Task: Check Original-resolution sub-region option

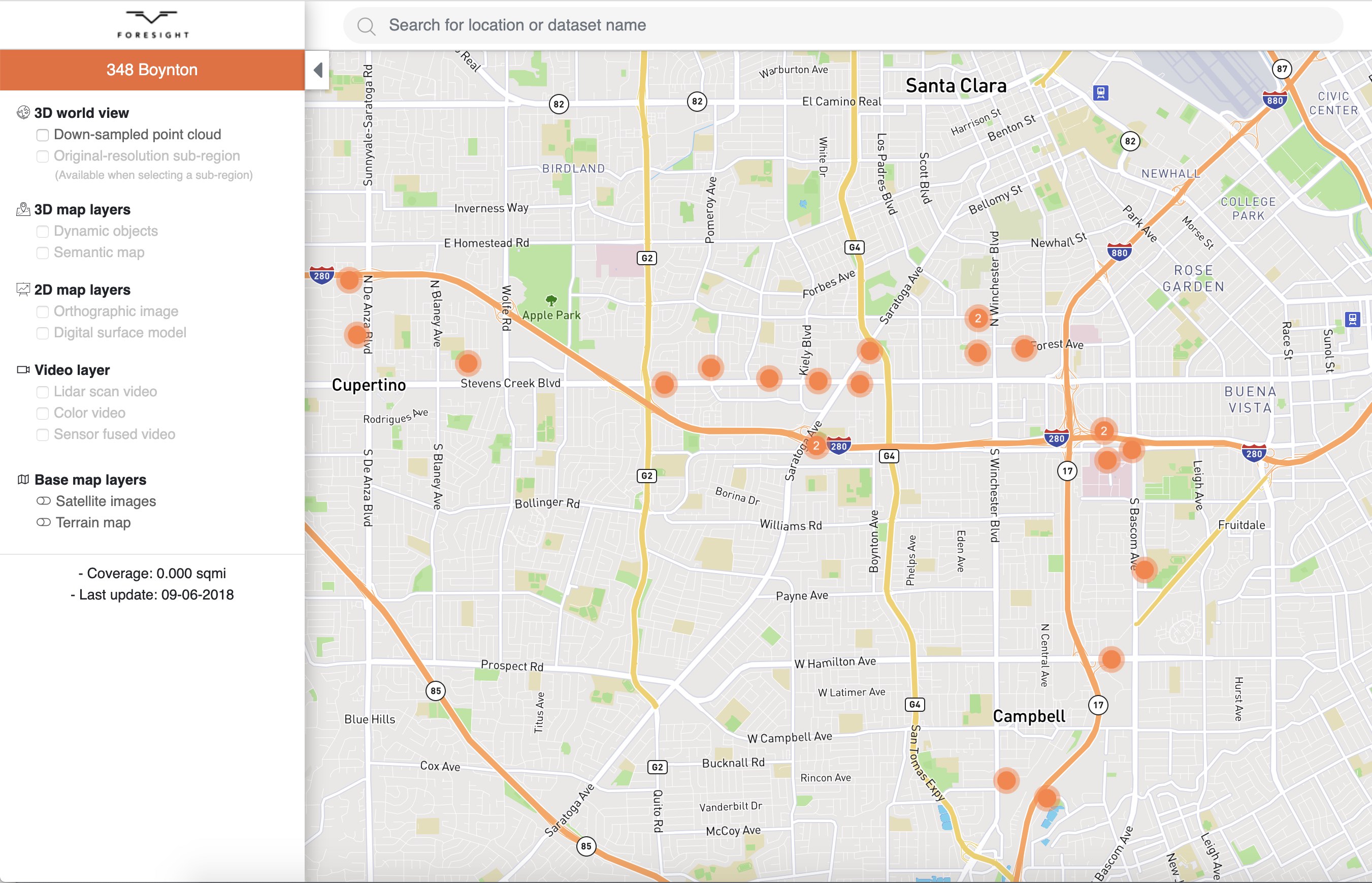Action: pos(43,156)
